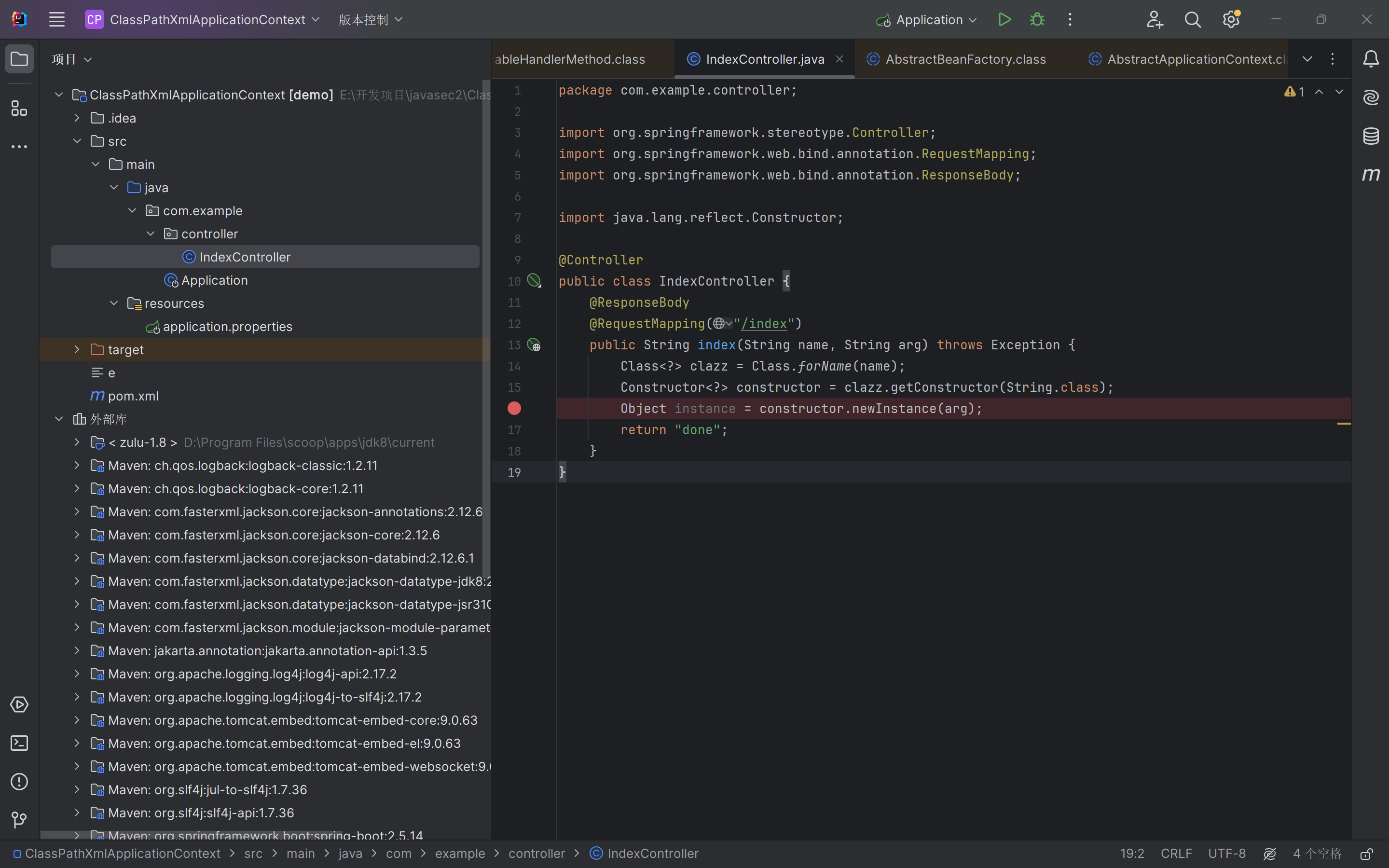1389x868 pixels.
Task: Click the UTF-8 encoding button
Action: pos(1226,854)
